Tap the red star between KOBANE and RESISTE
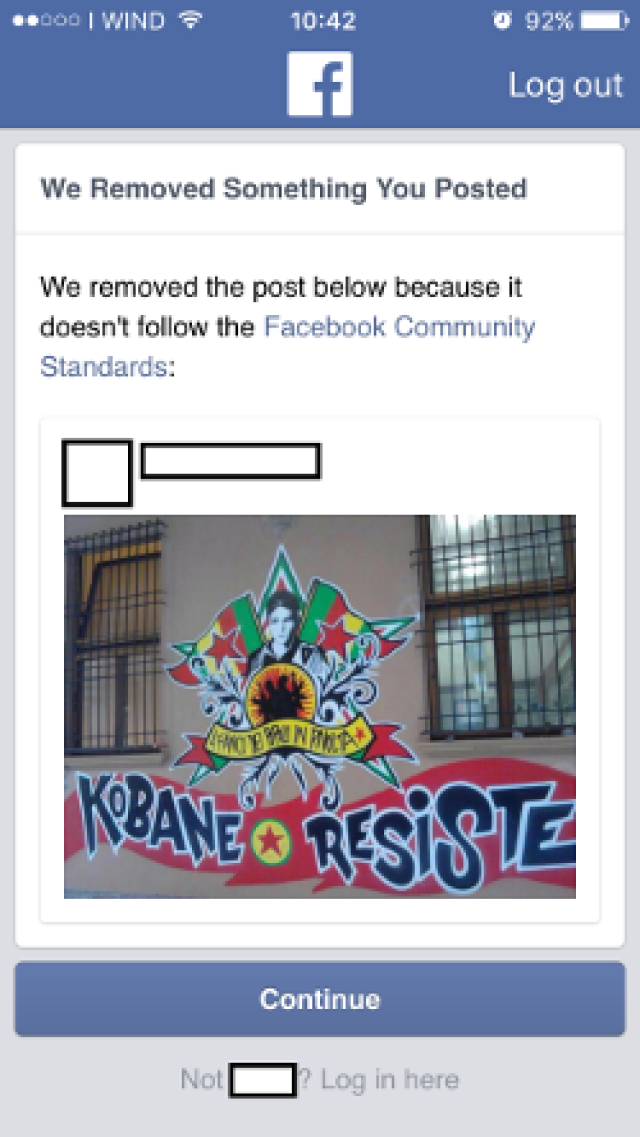 270,842
